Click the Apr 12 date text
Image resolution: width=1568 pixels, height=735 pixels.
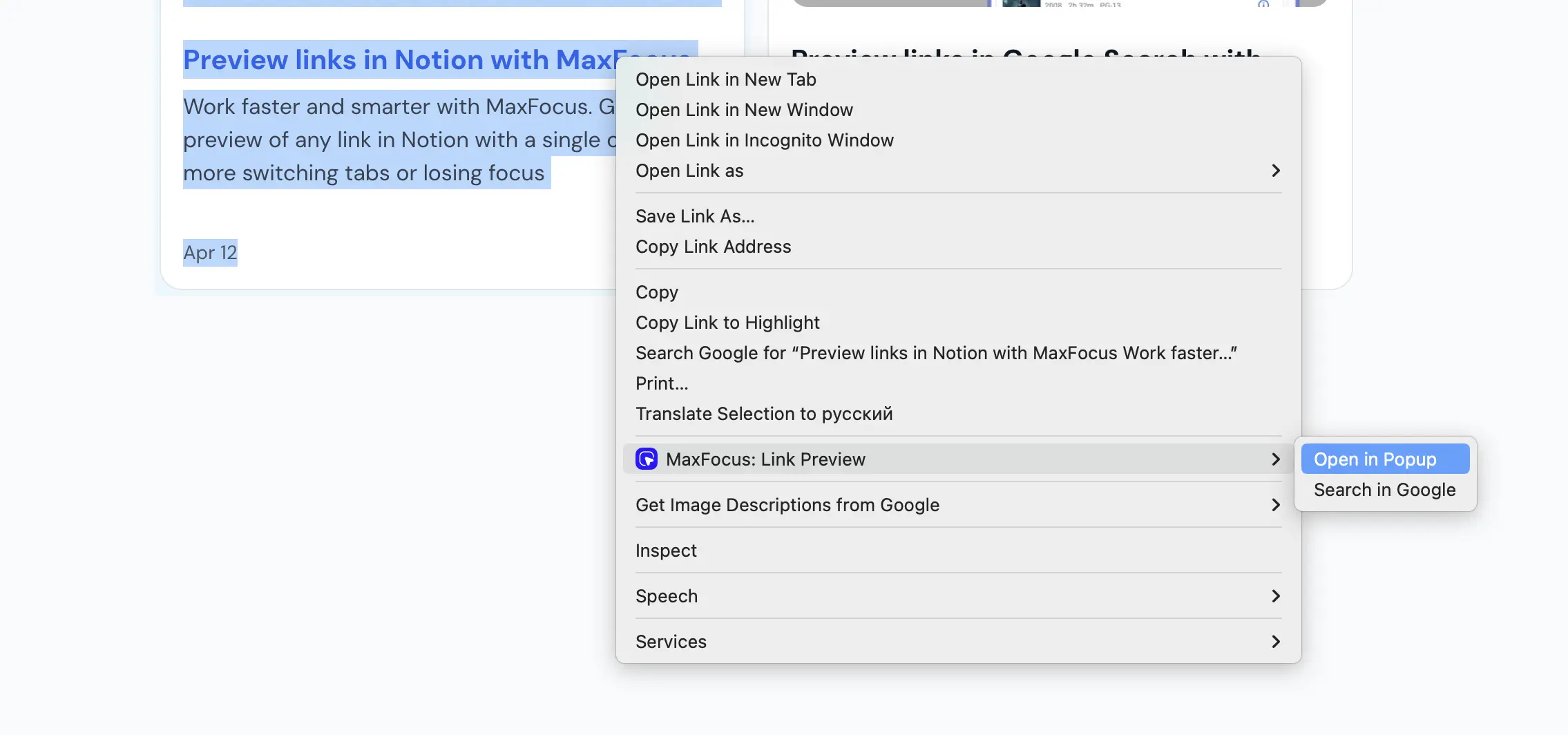coord(210,253)
